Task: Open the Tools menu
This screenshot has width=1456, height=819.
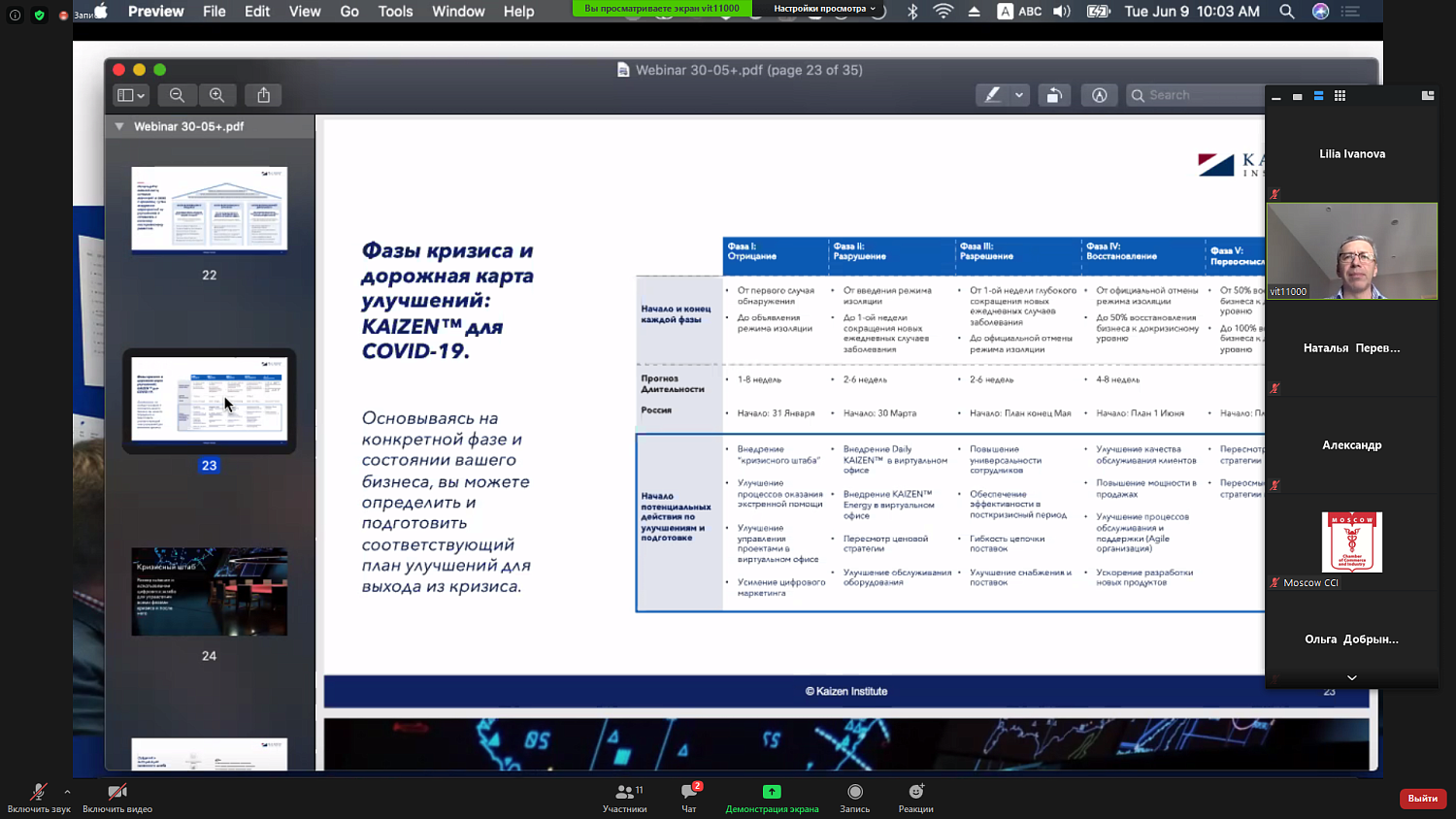Action: click(x=395, y=12)
